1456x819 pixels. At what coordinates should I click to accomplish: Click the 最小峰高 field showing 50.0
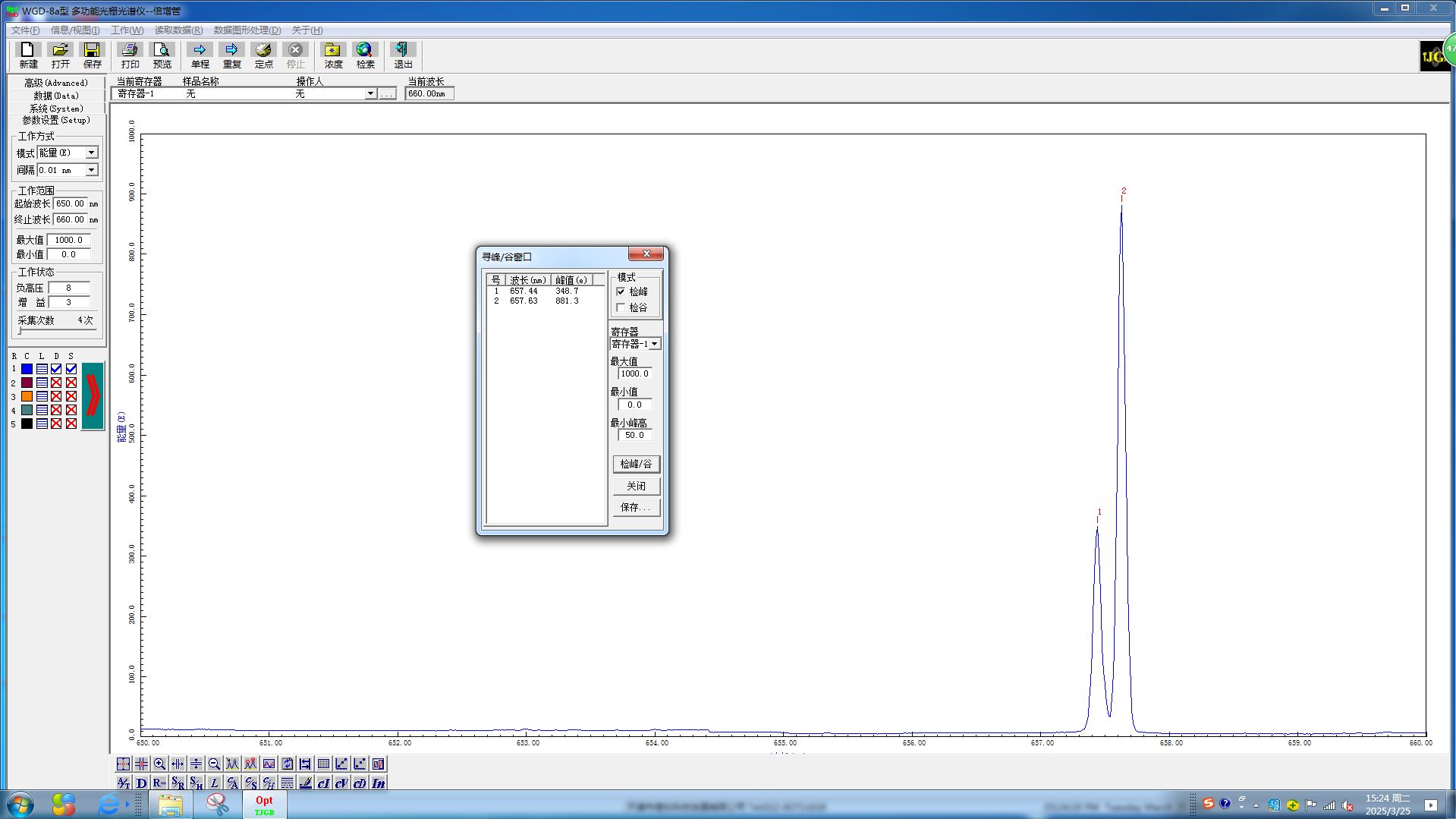coord(634,435)
